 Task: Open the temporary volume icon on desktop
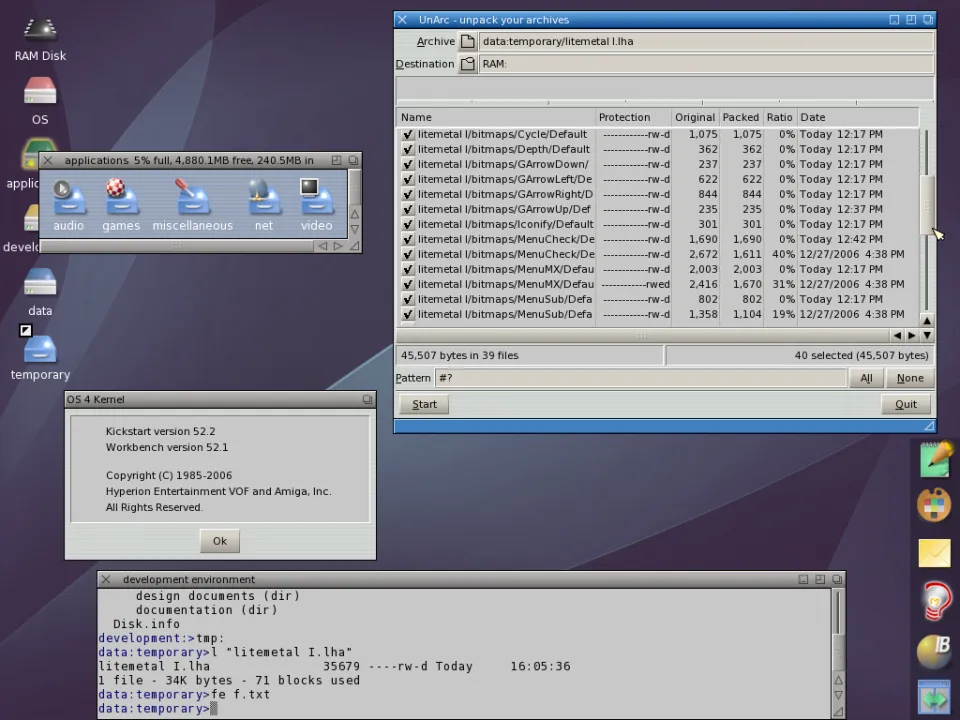coord(40,350)
